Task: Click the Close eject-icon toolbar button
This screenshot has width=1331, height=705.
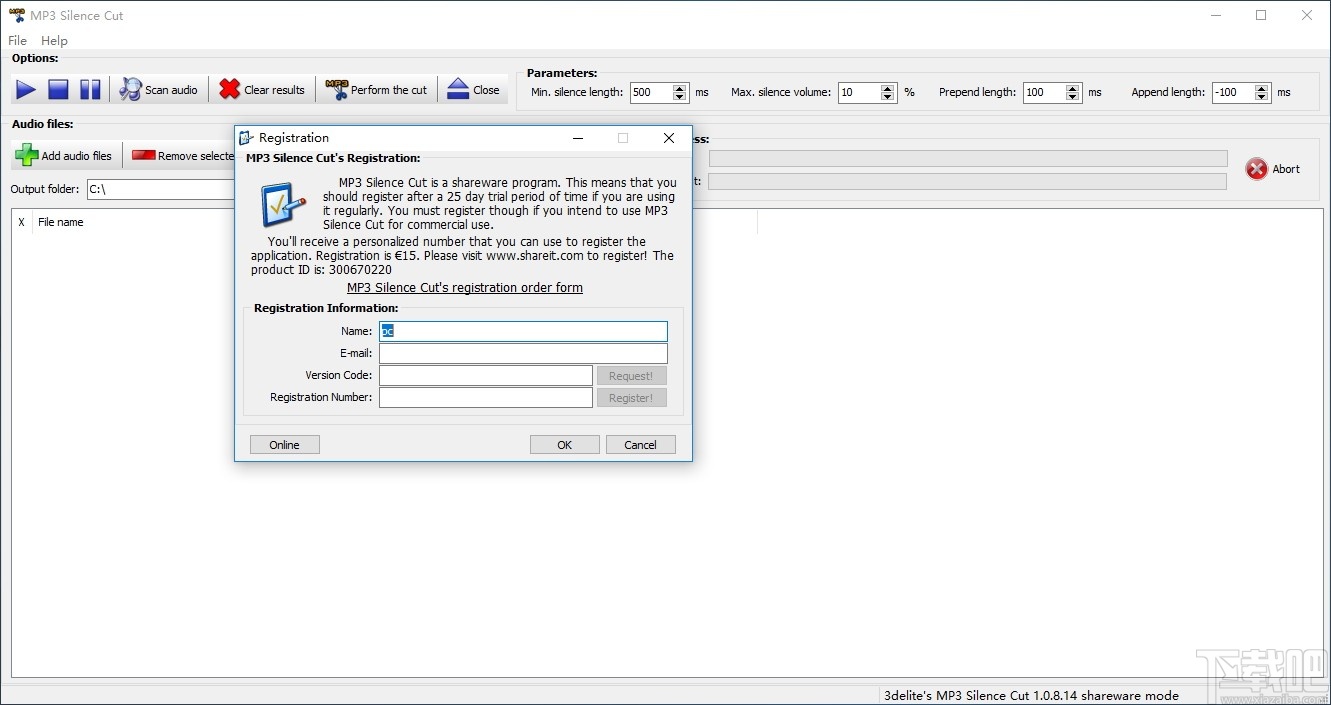Action: (473, 90)
